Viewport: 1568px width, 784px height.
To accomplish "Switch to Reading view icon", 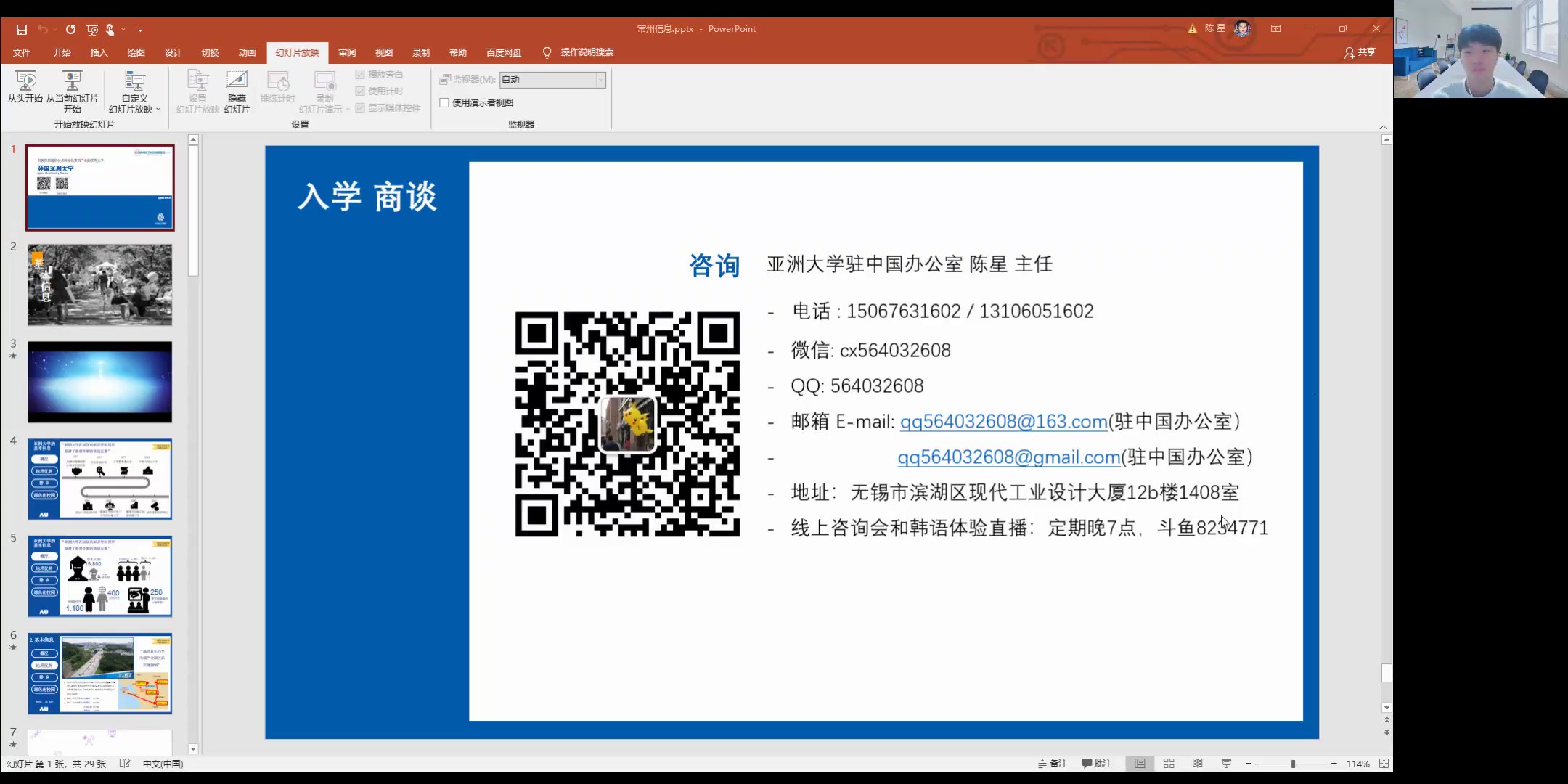I will [1198, 764].
